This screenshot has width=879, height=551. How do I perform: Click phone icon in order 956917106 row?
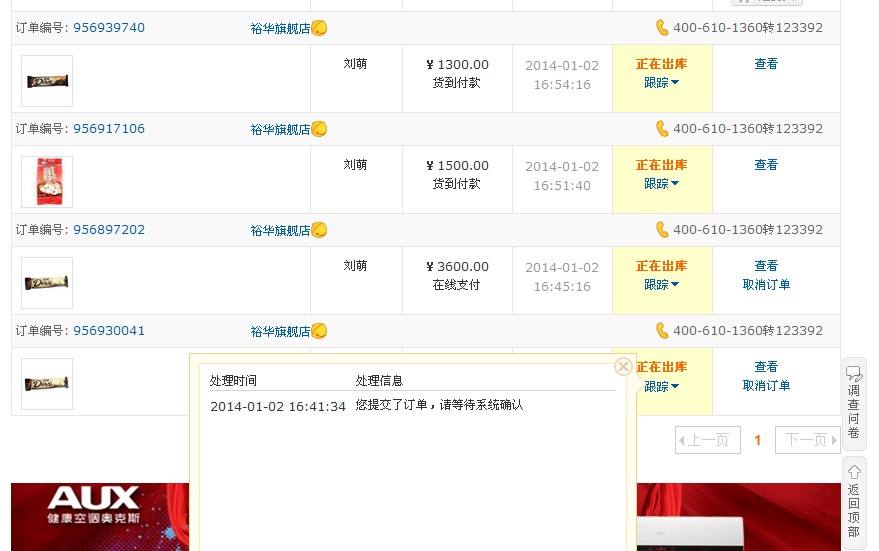coord(662,128)
